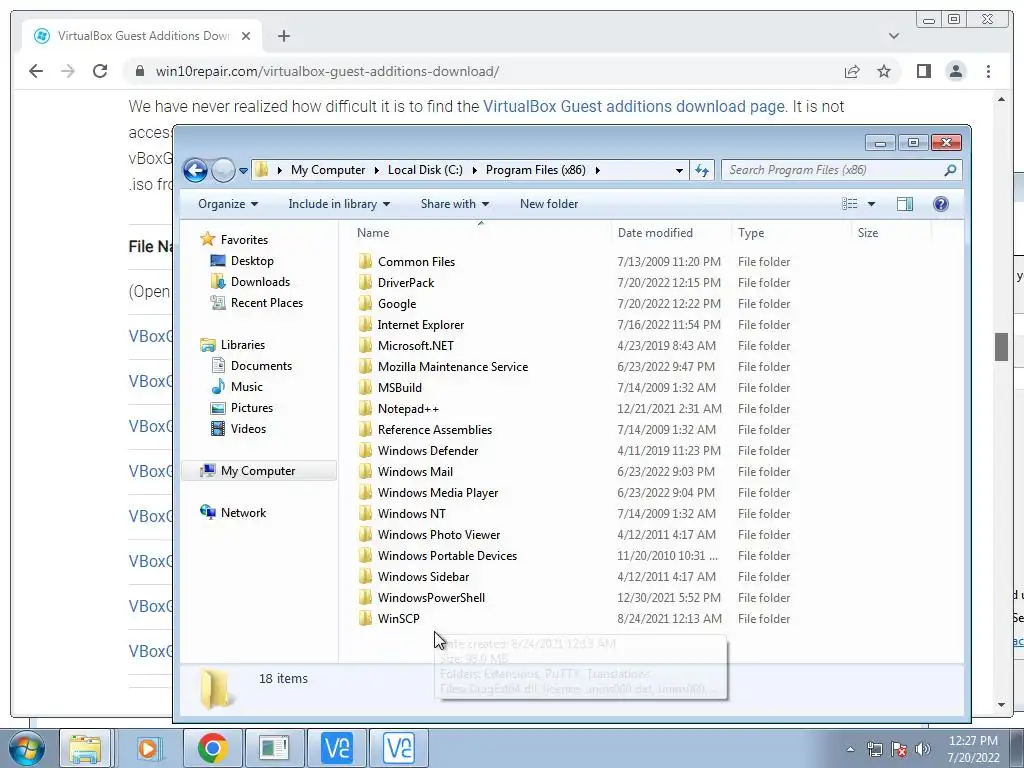The height and width of the screenshot is (768, 1024).
Task: Click the Refresh button in Explorer address bar
Action: (x=702, y=170)
